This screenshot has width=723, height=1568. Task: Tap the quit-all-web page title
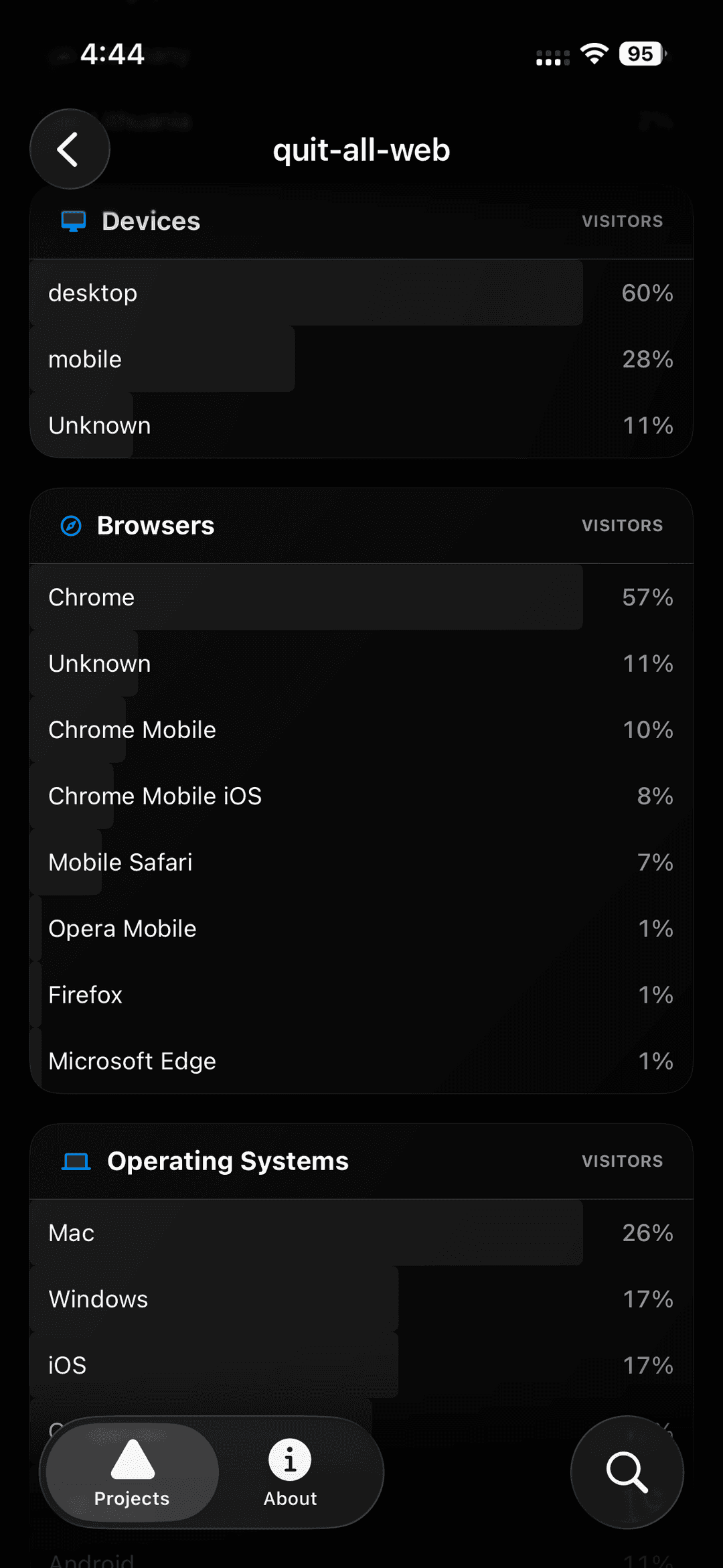pyautogui.click(x=361, y=150)
